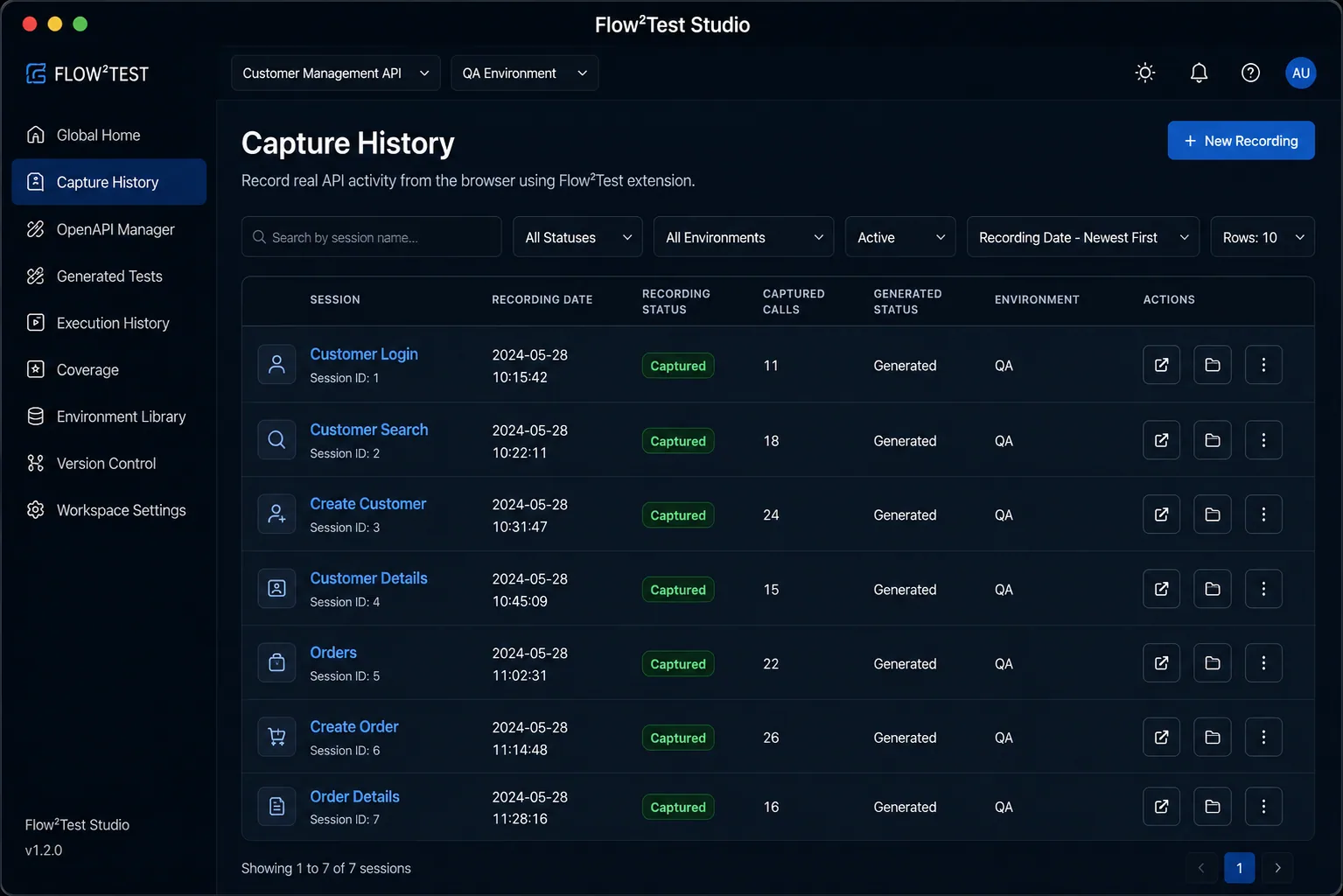
Task: Click open-external icon for Orders session
Action: (1161, 663)
